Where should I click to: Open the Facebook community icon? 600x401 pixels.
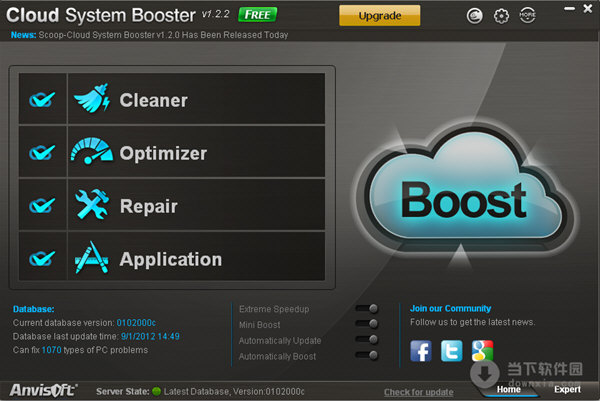click(421, 351)
